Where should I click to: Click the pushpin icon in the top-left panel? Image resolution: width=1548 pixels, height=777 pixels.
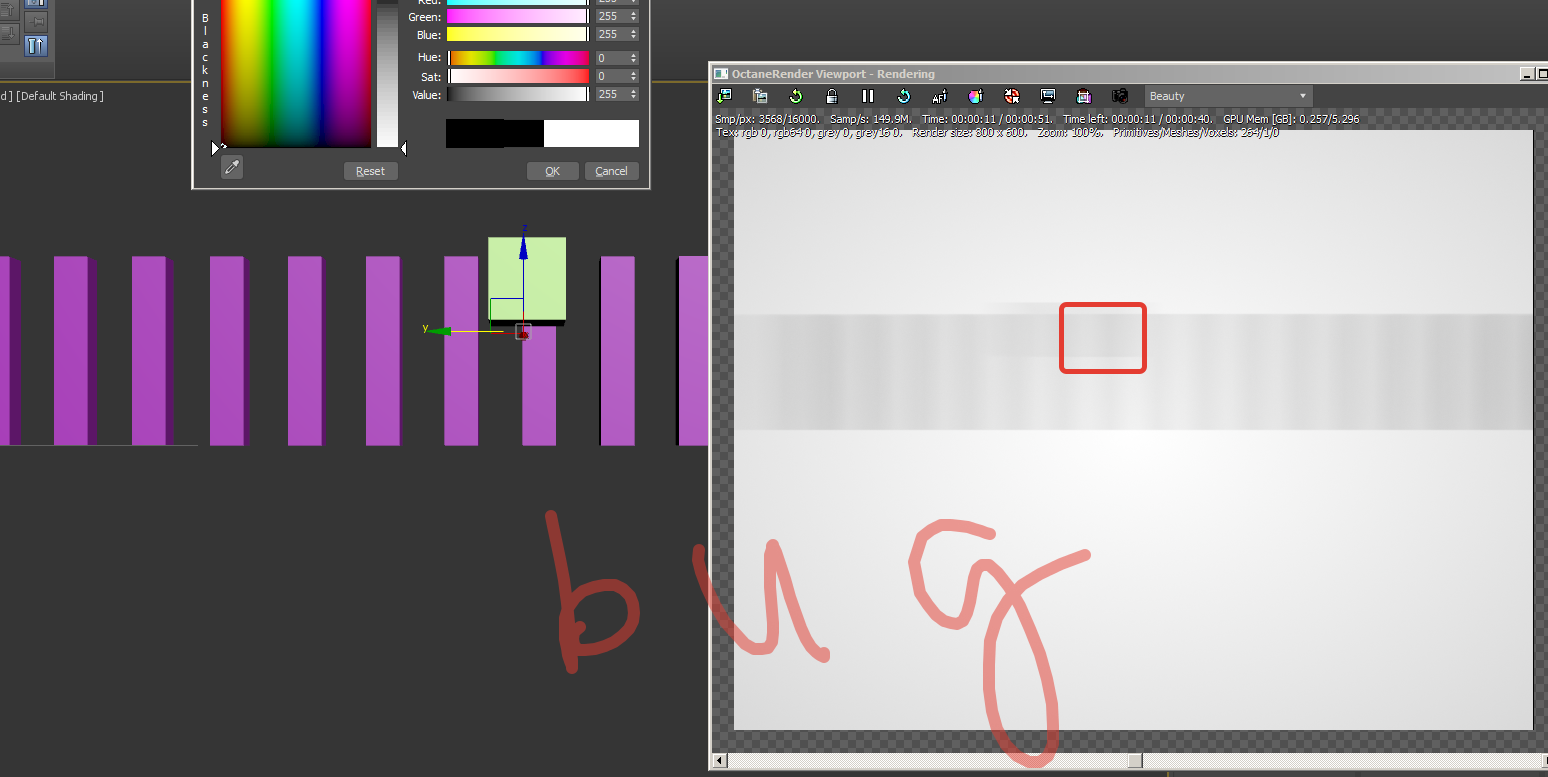pyautogui.click(x=37, y=21)
